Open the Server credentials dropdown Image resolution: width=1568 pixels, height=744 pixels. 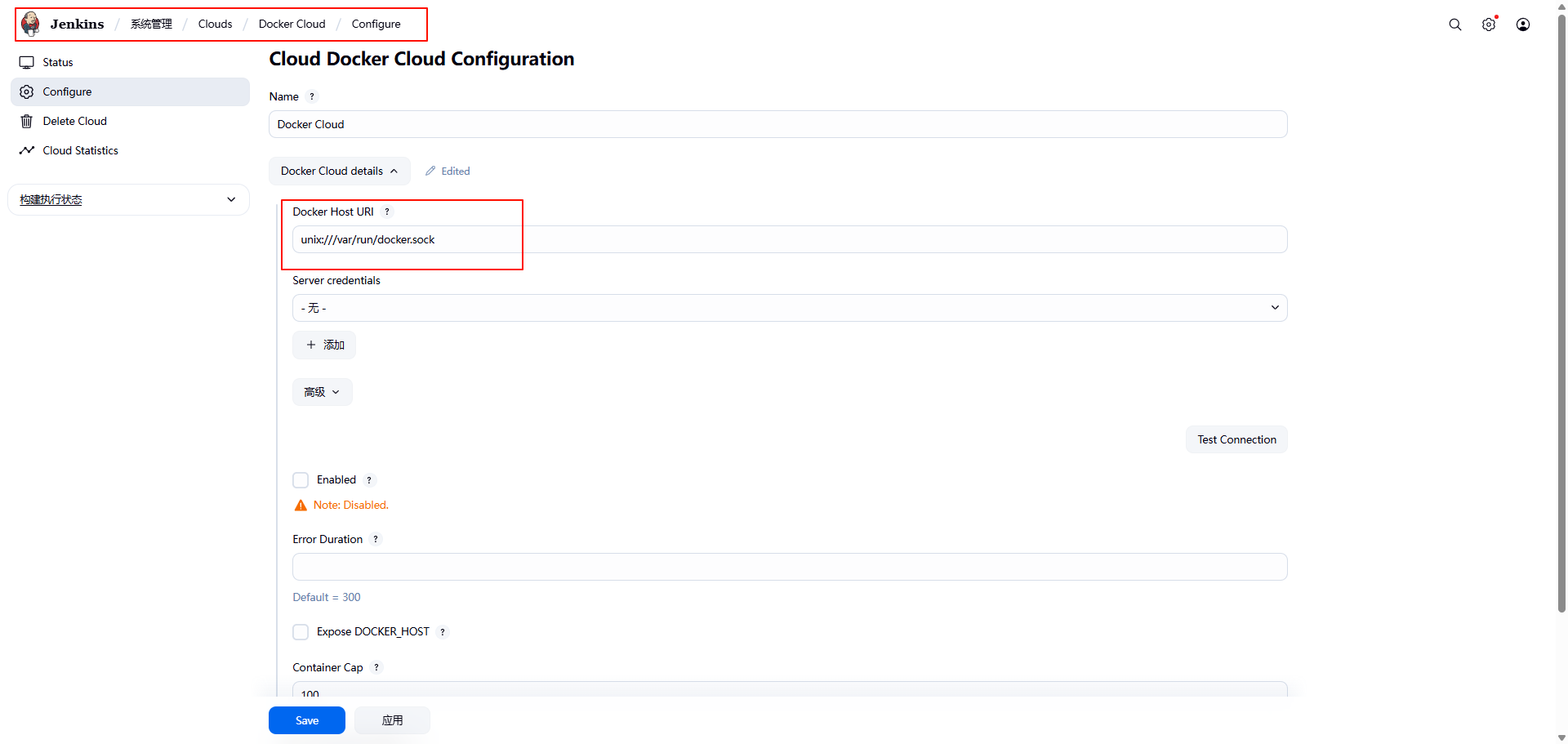pos(790,308)
